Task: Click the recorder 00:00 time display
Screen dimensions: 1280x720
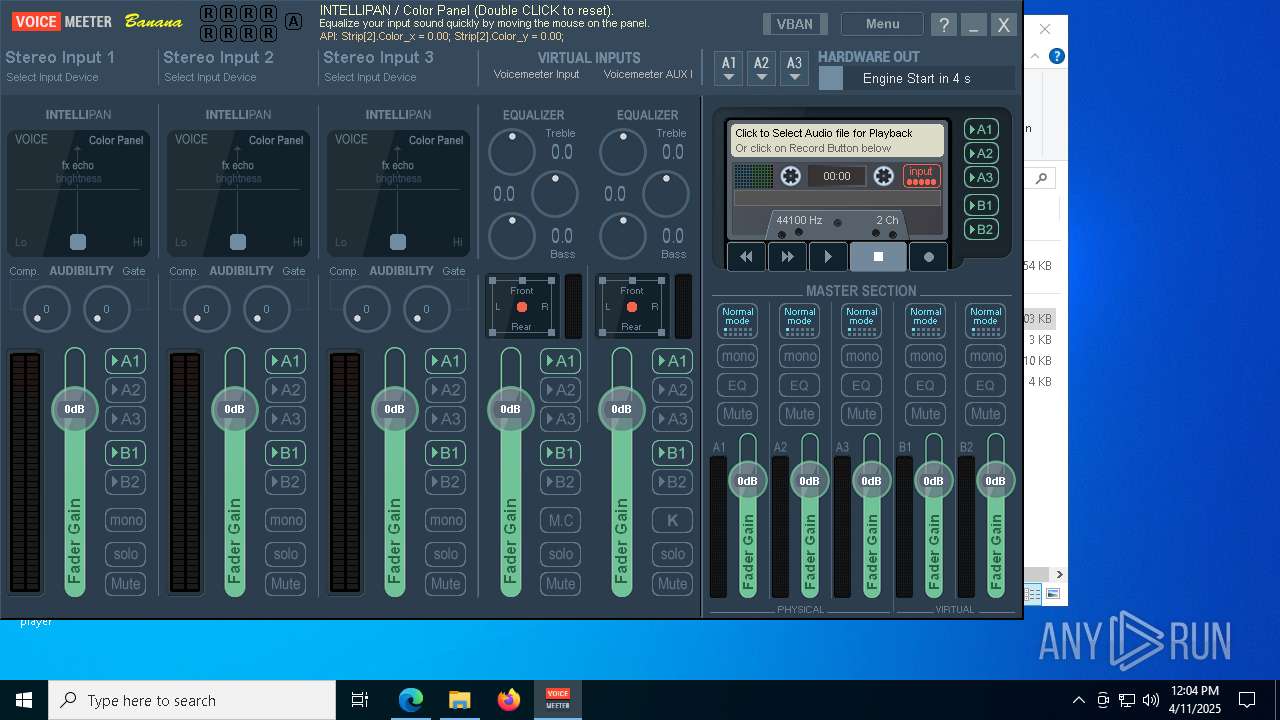Action: (x=837, y=176)
